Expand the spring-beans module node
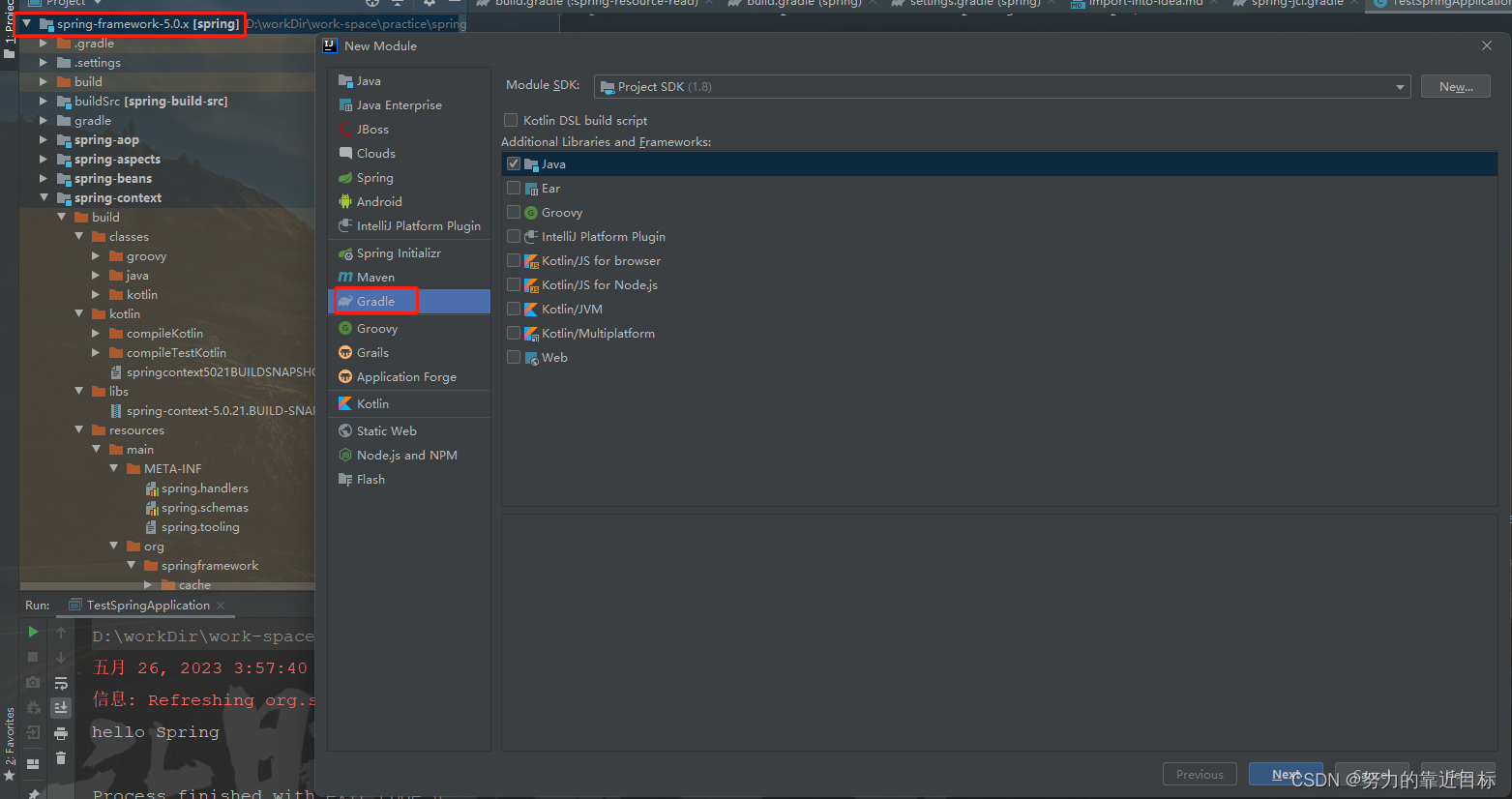The height and width of the screenshot is (799, 1512). (44, 179)
